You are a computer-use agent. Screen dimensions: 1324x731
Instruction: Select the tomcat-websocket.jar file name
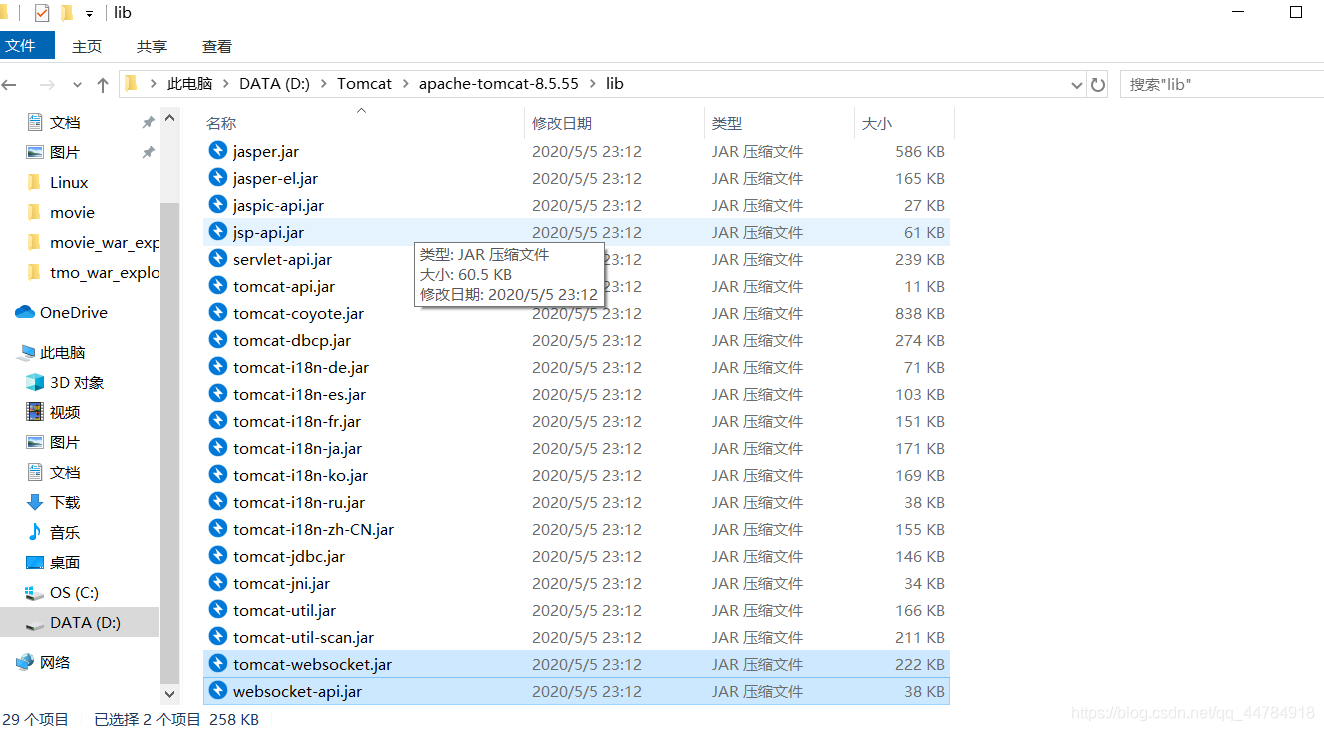coord(312,664)
